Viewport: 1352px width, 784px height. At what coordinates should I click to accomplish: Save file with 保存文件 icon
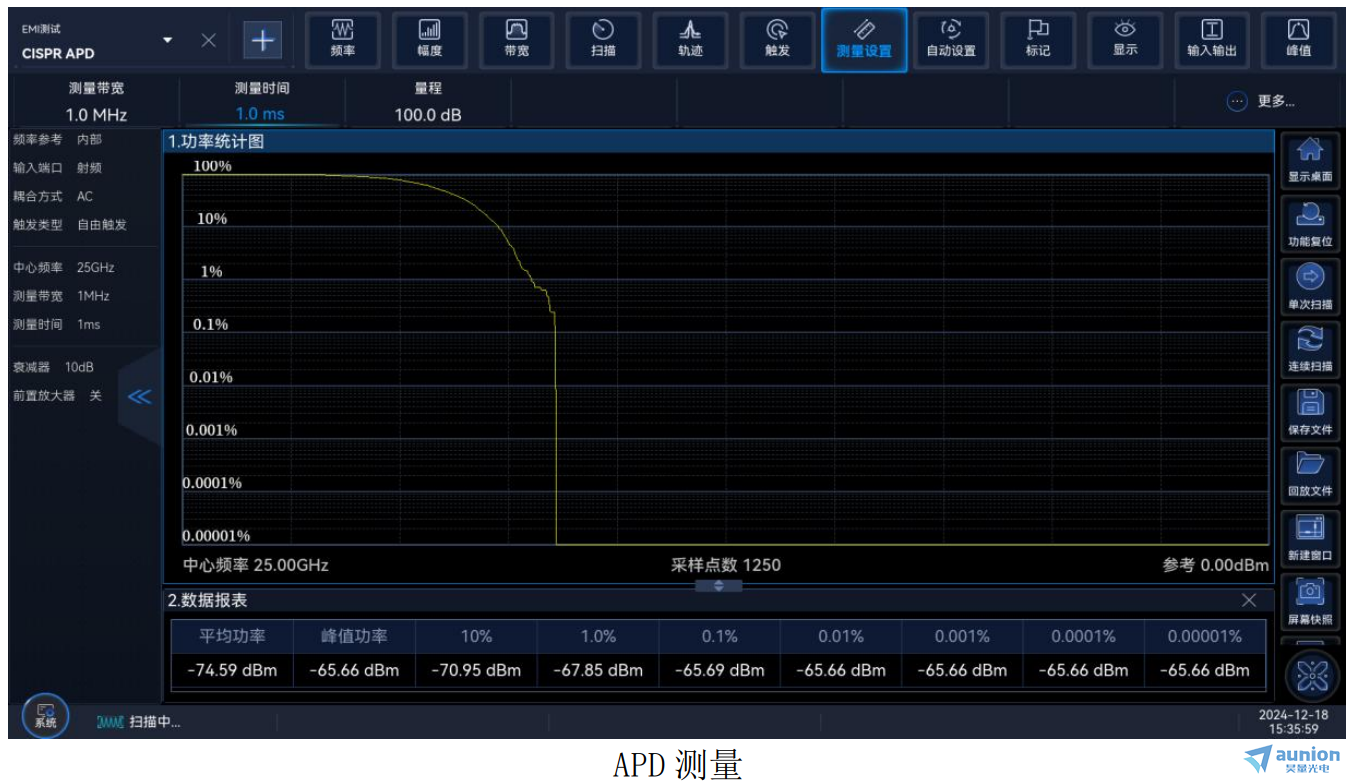(x=1309, y=411)
